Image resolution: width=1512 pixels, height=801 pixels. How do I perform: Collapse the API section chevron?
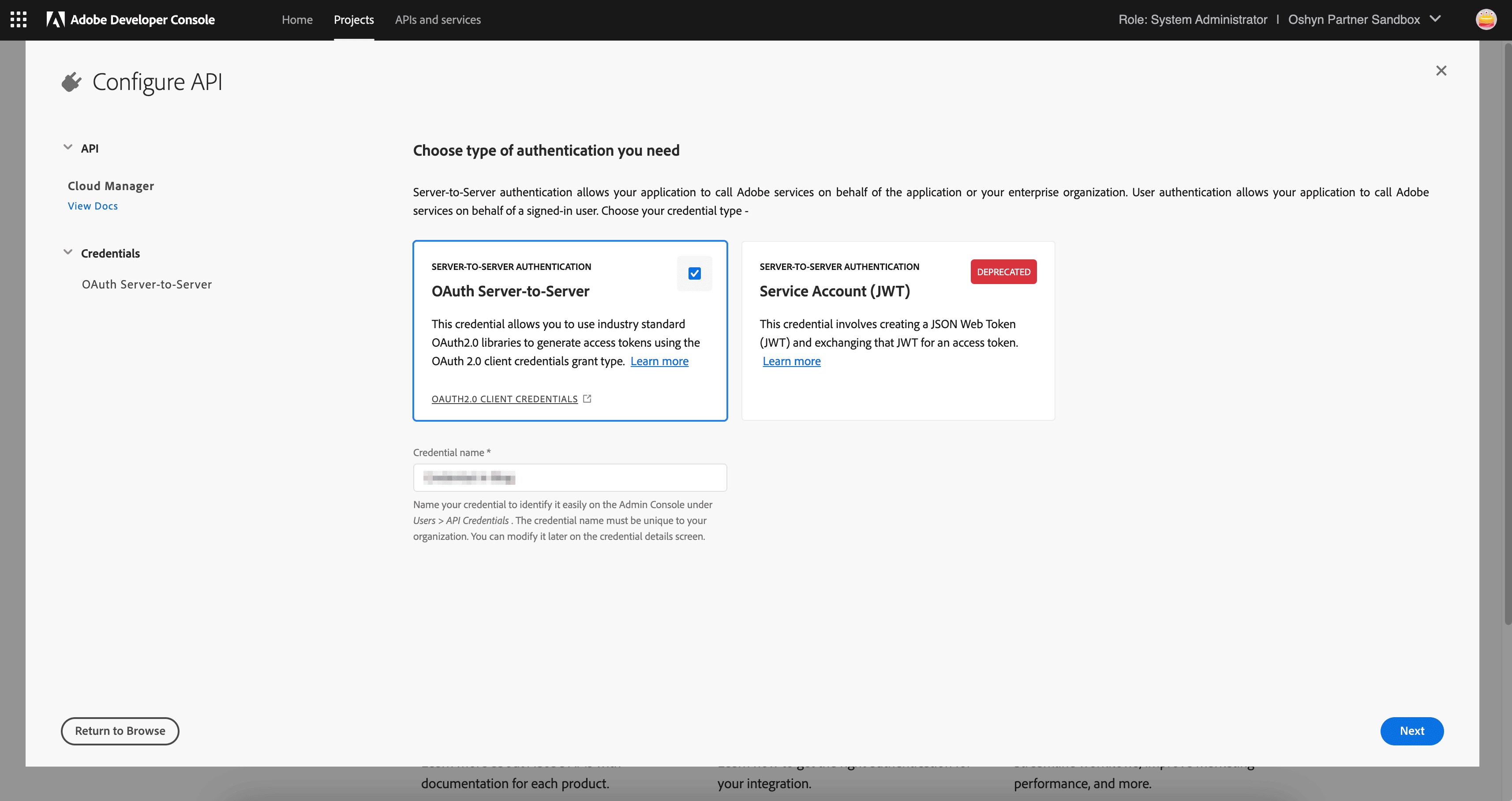tap(68, 147)
